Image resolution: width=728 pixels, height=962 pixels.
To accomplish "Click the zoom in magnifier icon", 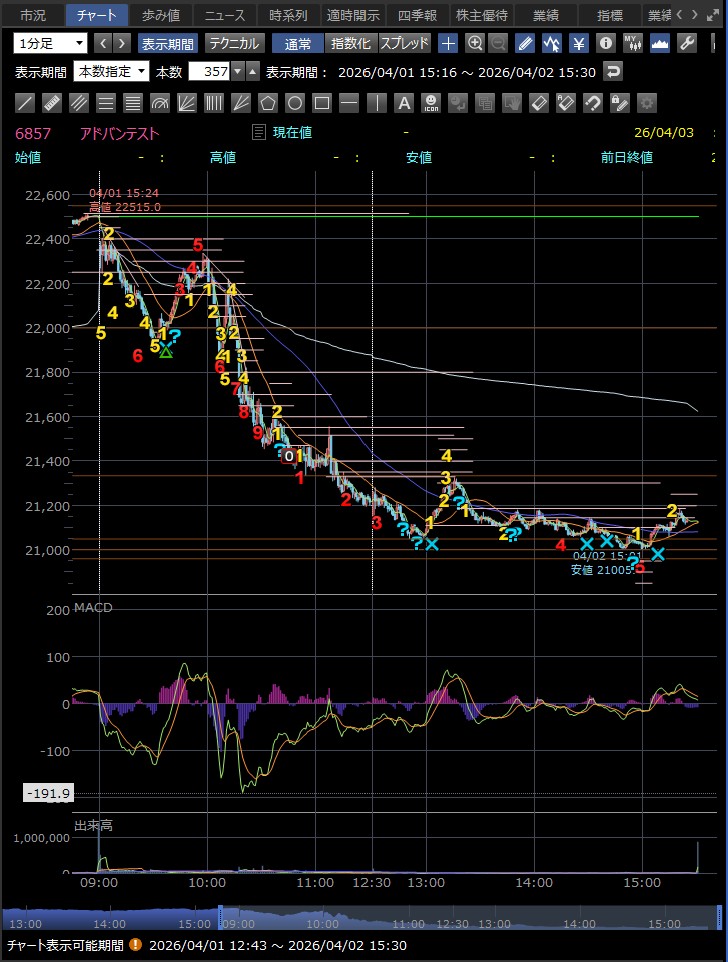I will tap(475, 44).
